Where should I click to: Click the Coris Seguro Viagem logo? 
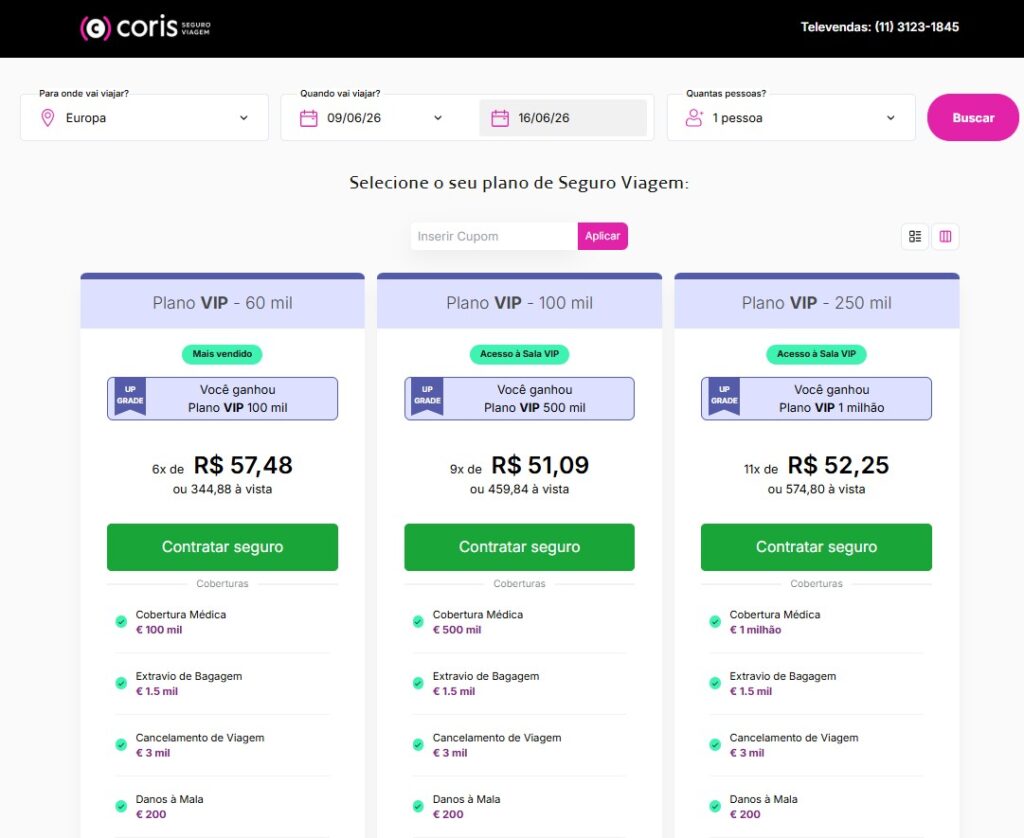(x=145, y=28)
